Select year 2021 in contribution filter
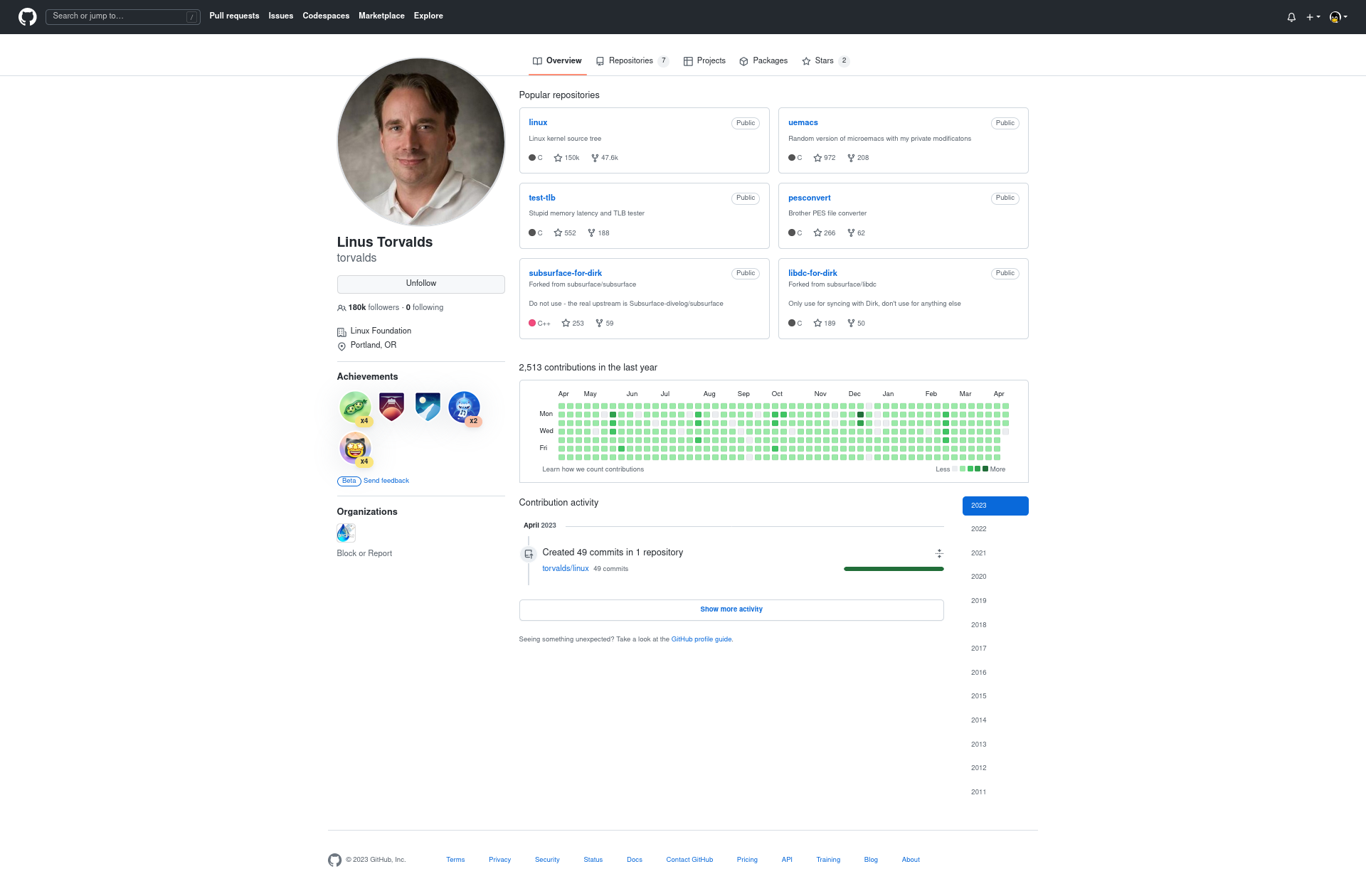 point(995,553)
